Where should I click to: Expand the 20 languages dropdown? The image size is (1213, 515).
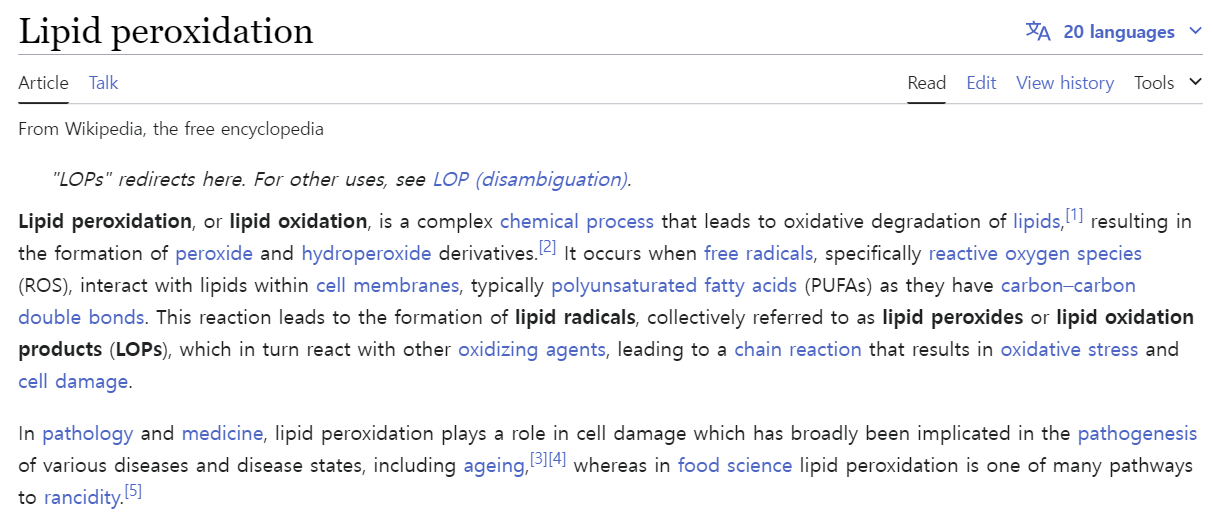point(1118,32)
